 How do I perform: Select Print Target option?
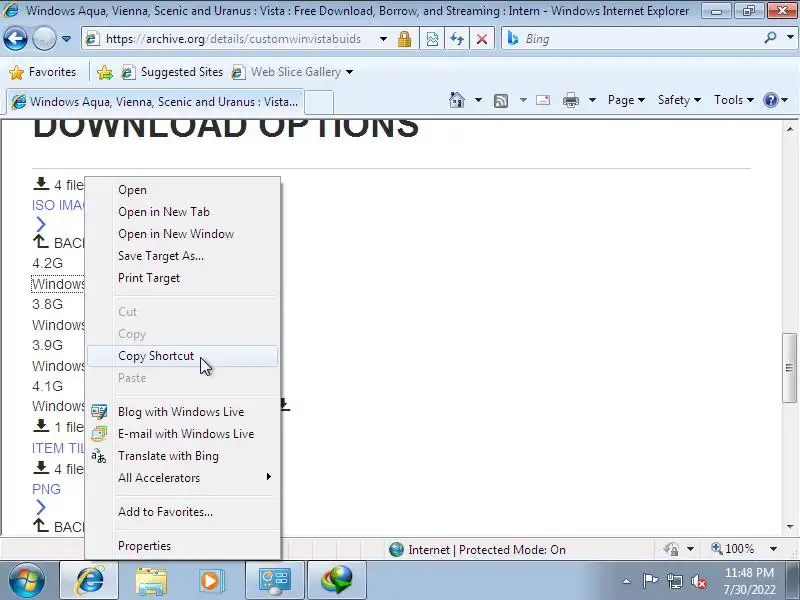183,278
